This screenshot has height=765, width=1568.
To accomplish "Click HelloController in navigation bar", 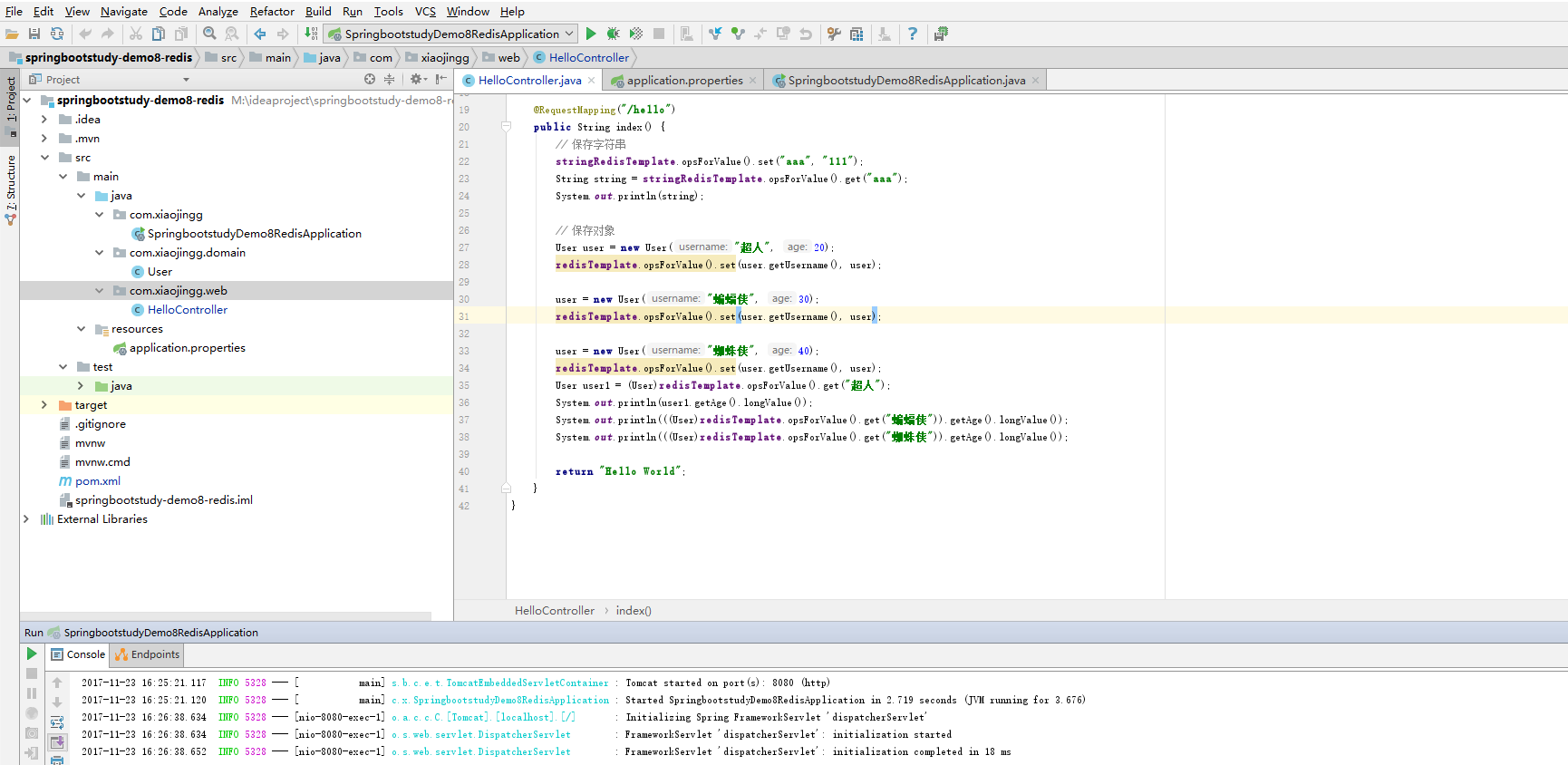I will [581, 57].
